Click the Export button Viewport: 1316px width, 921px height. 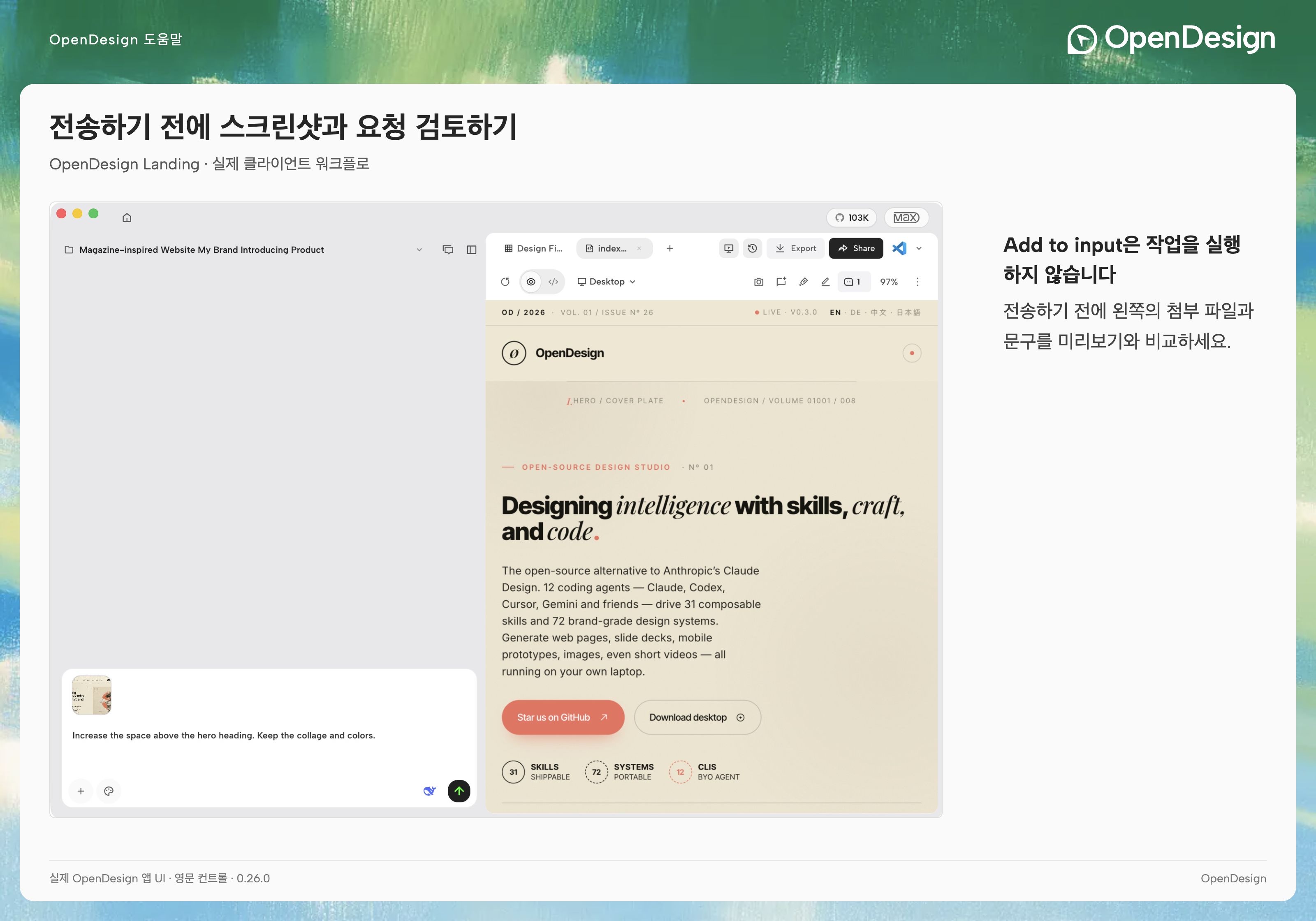click(x=795, y=248)
